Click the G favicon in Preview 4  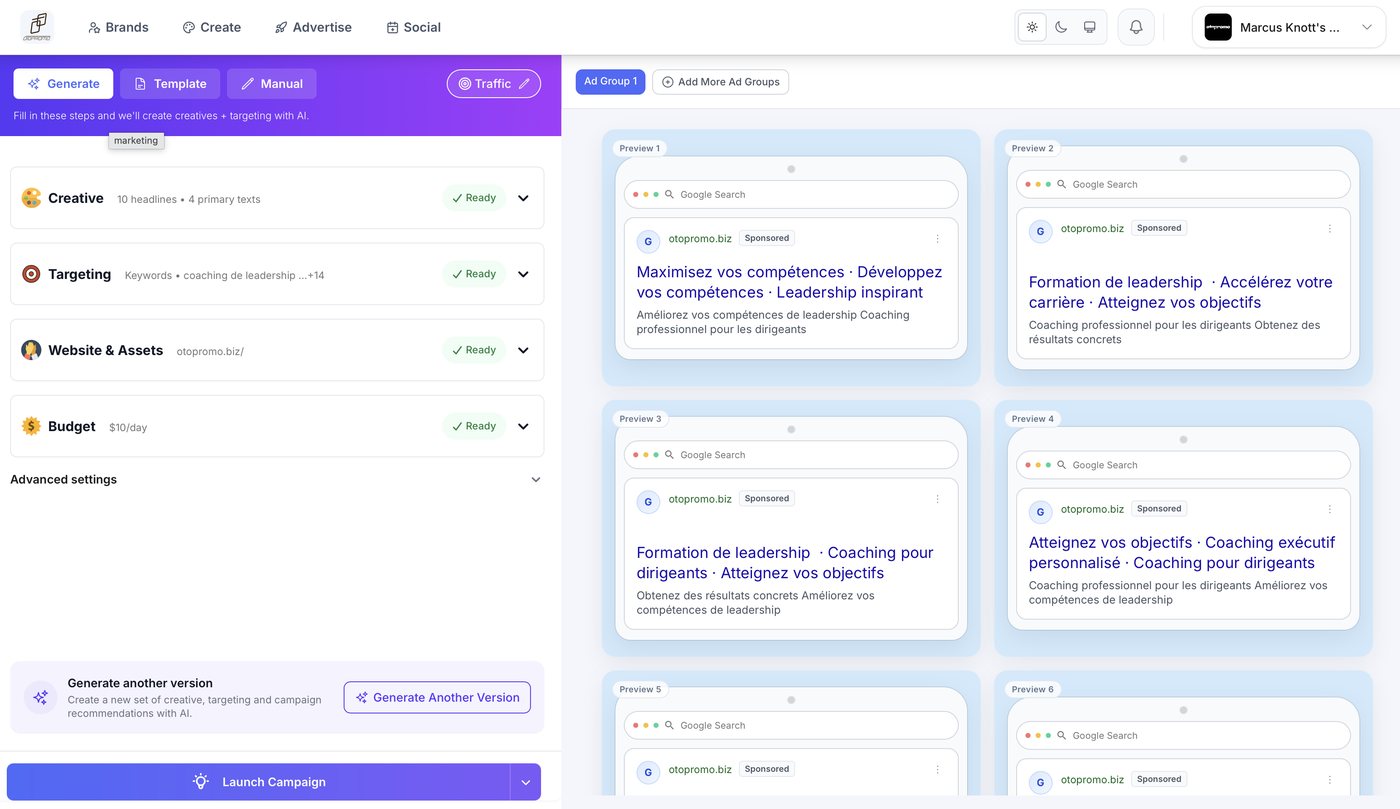(1040, 511)
